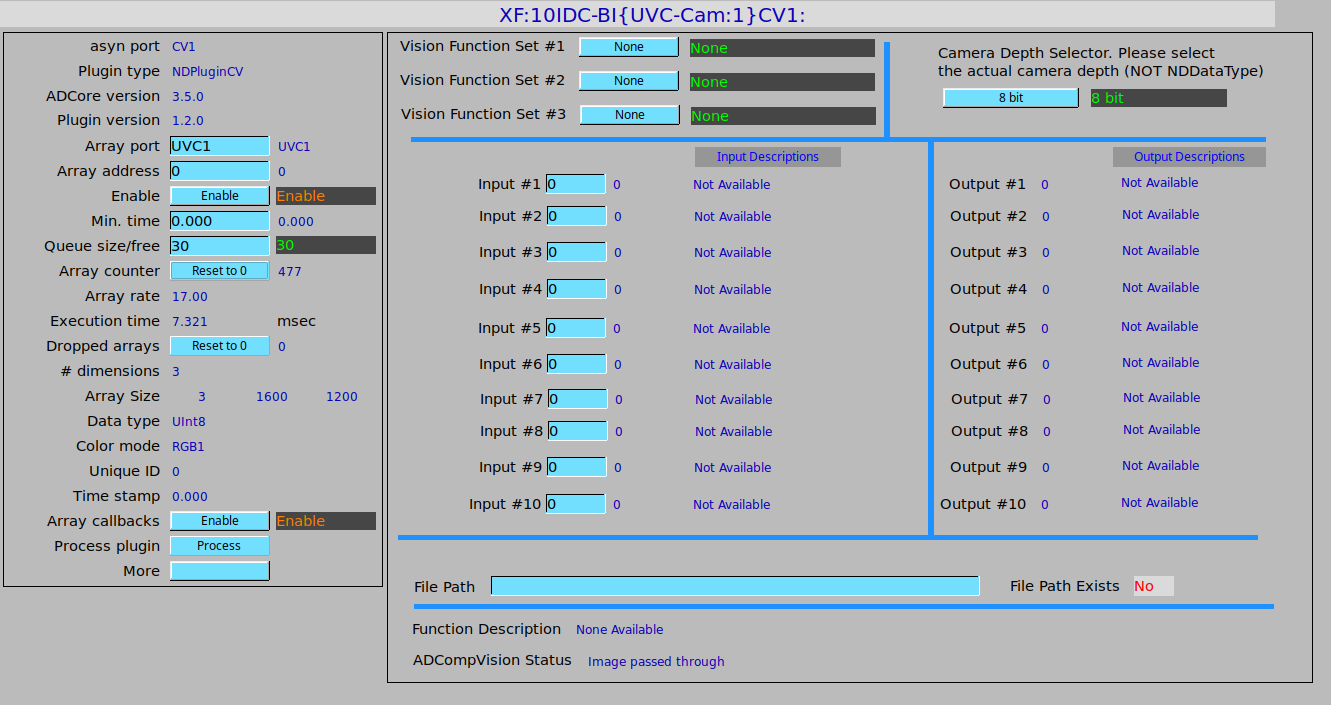Open the Enable plugin dropdown
Image resolution: width=1331 pixels, height=705 pixels.
[220, 196]
